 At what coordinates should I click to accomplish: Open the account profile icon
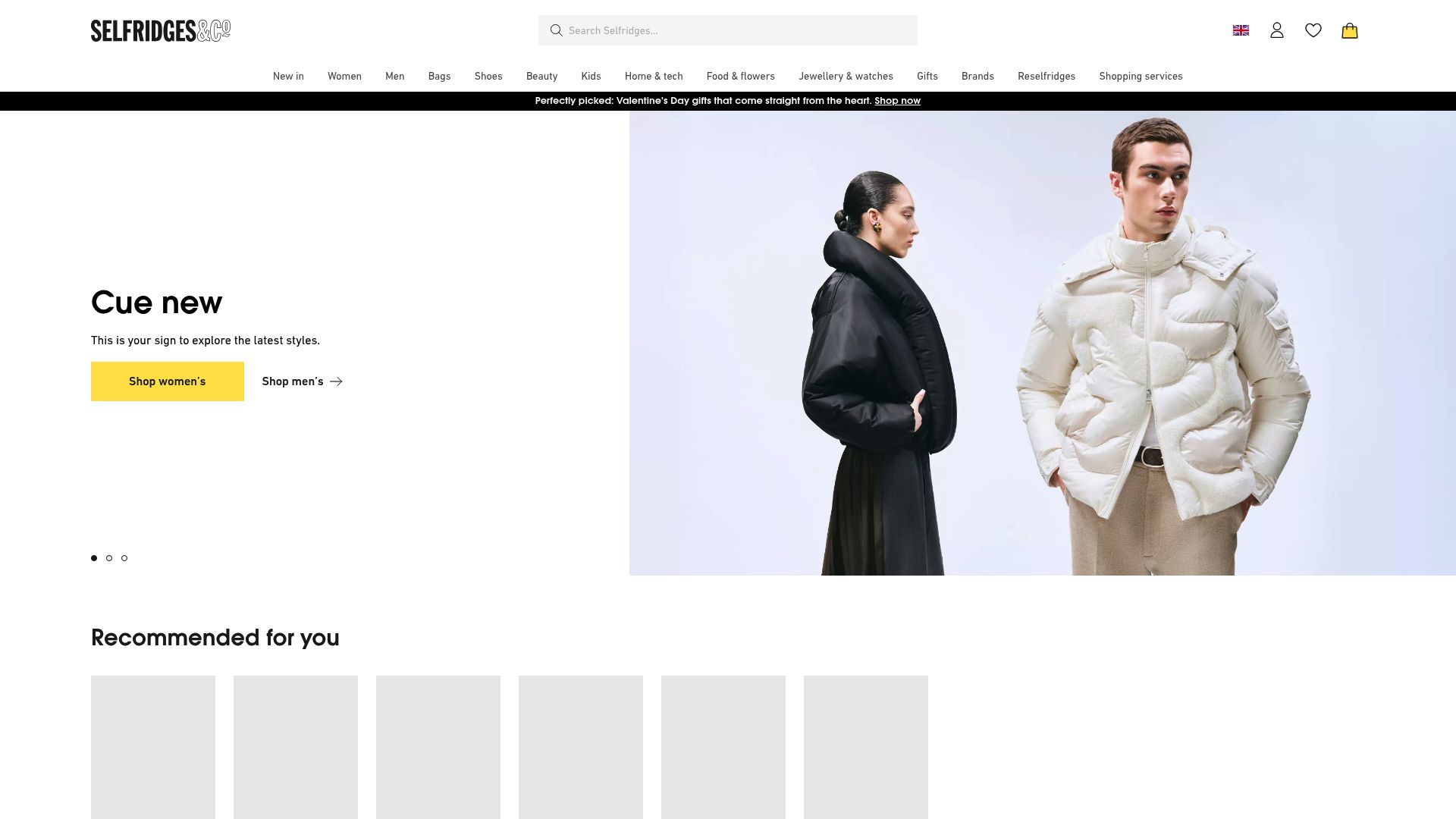click(x=1277, y=30)
